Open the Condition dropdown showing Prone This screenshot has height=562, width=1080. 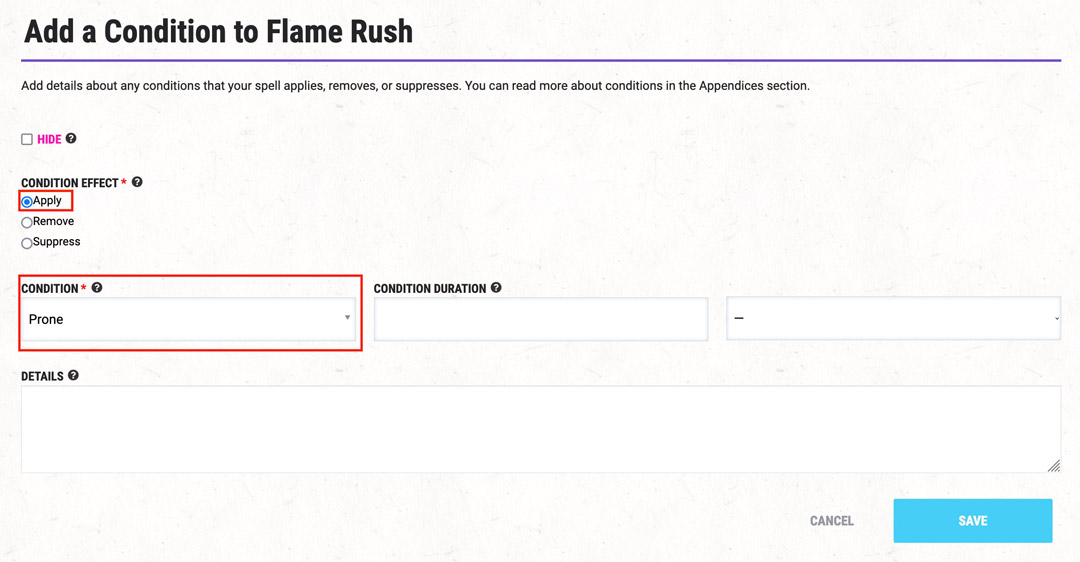pos(189,319)
